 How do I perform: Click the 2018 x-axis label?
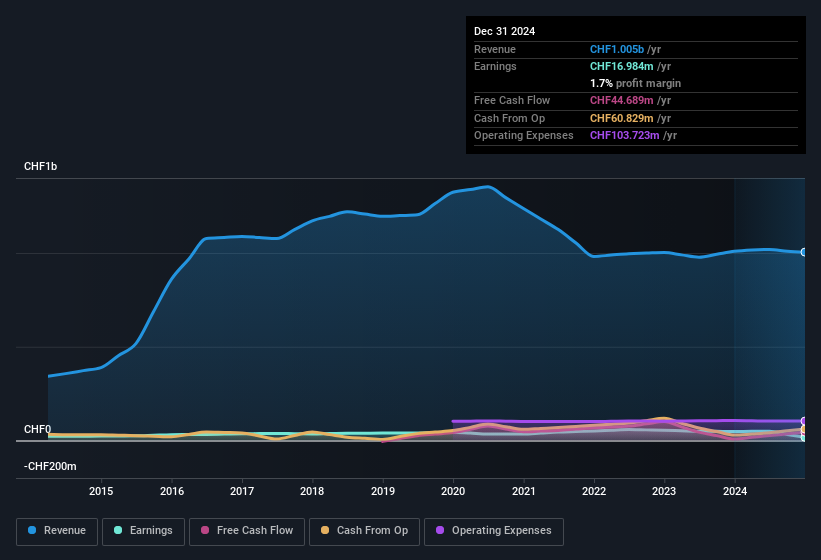312,491
